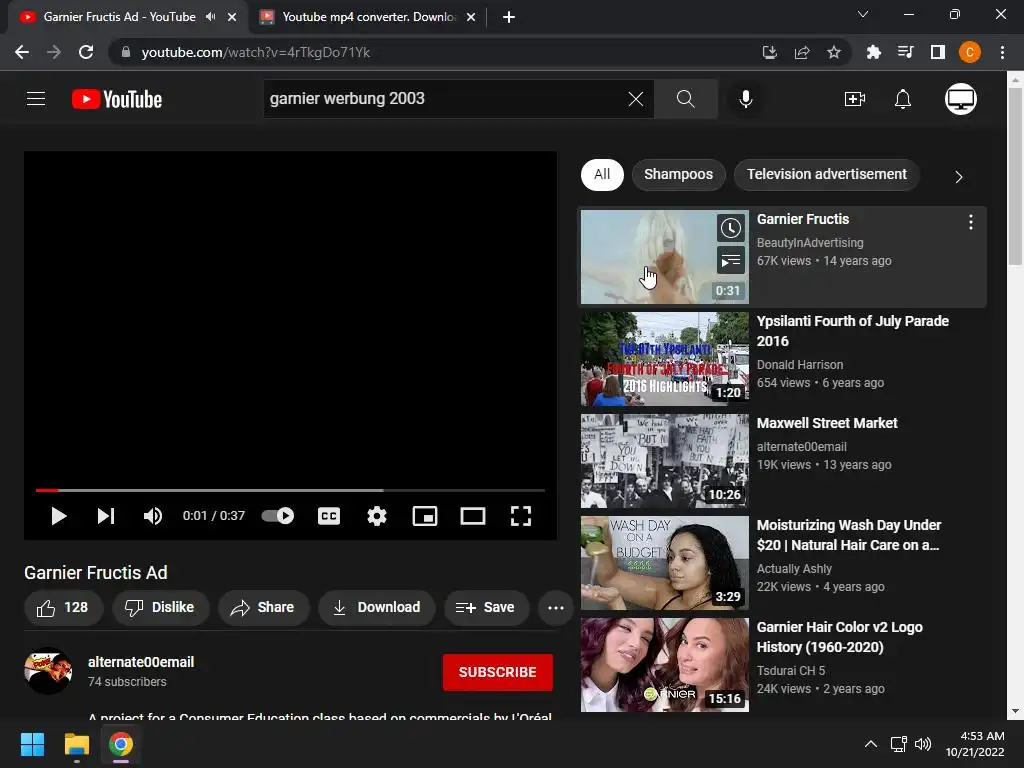Download the video

(x=377, y=607)
